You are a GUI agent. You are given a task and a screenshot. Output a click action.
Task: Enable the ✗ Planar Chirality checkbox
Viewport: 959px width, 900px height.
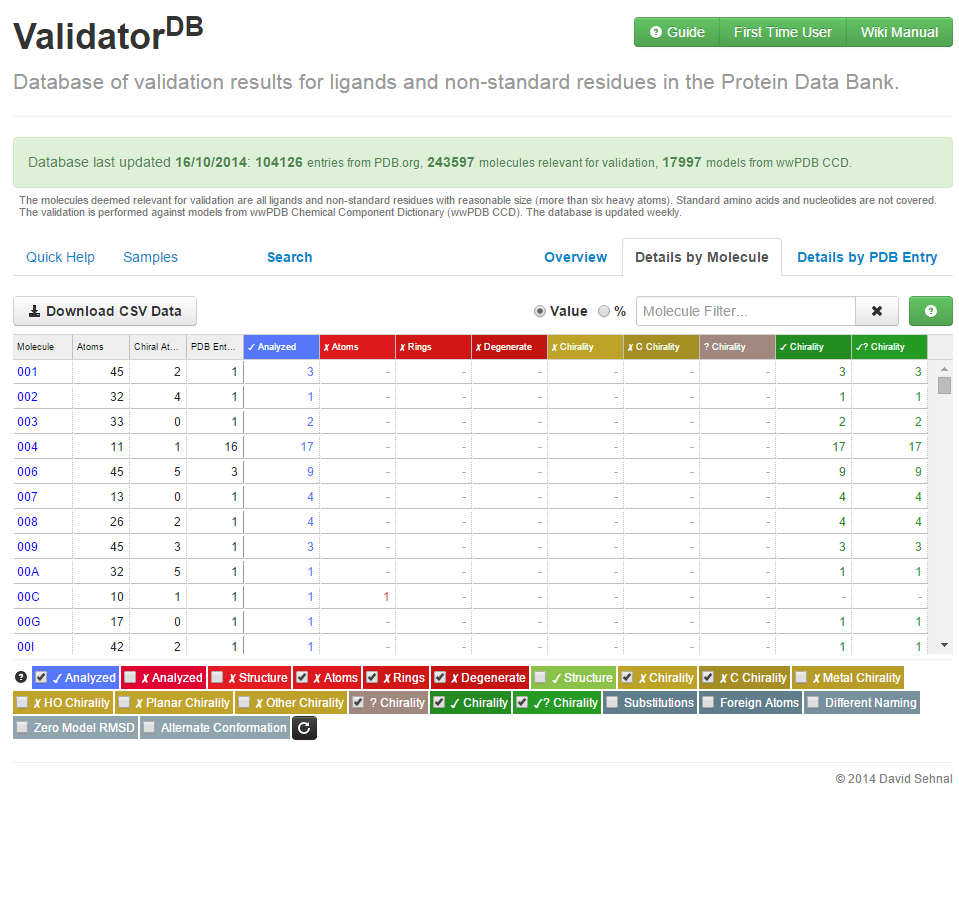[x=124, y=702]
